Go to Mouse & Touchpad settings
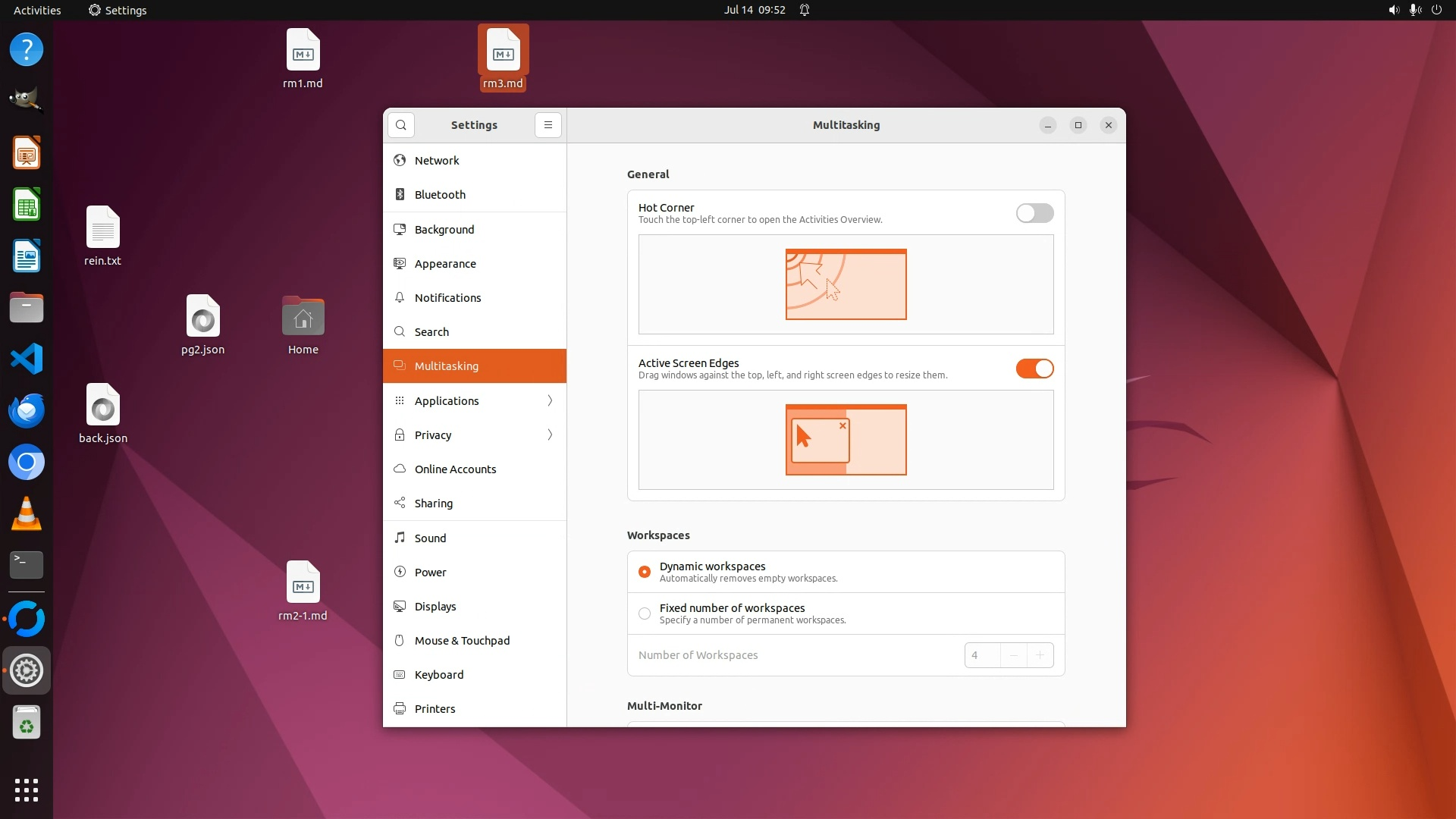Screen dimensions: 1456x819 462,641
